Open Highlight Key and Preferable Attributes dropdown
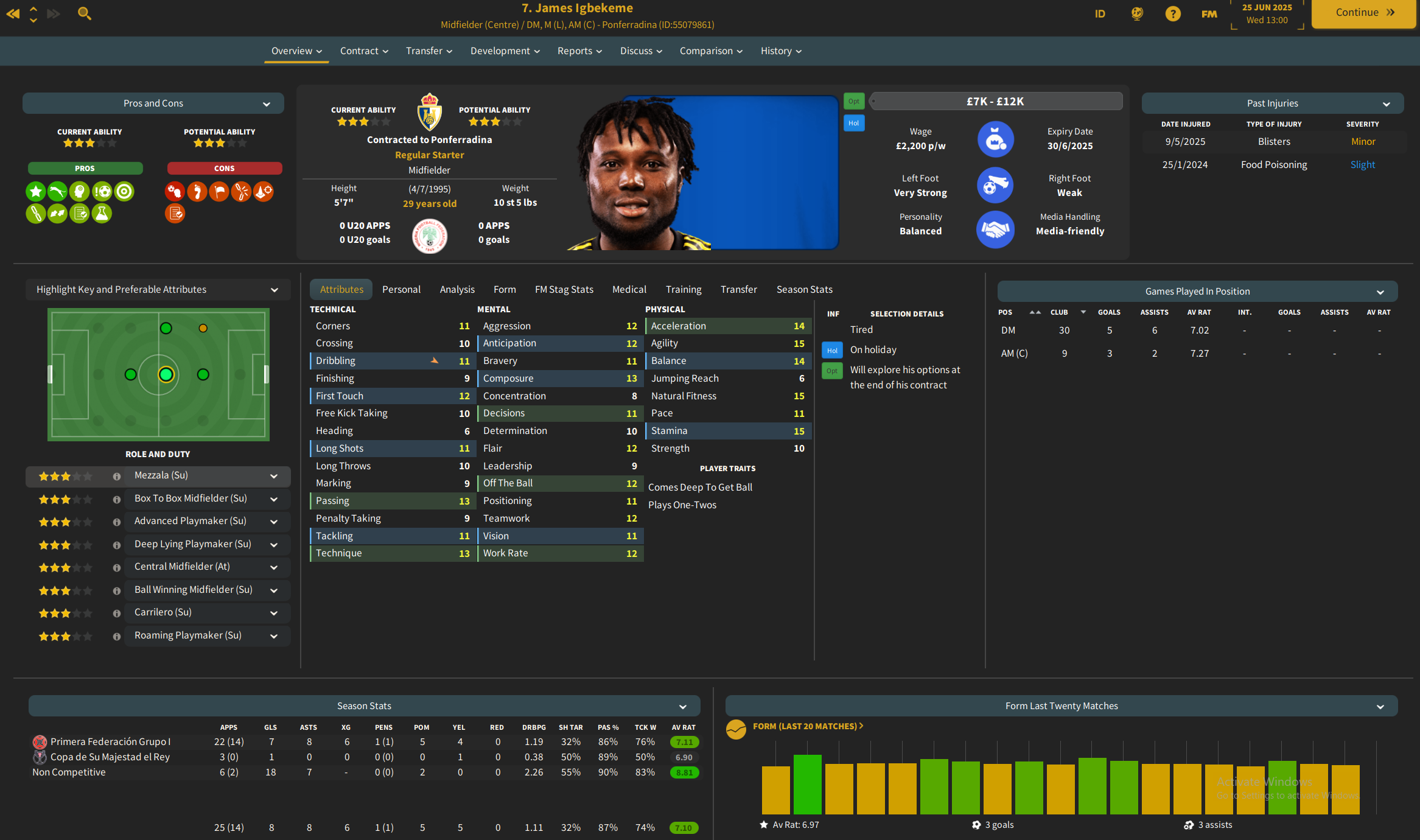Image resolution: width=1420 pixels, height=840 pixels. (x=274, y=290)
